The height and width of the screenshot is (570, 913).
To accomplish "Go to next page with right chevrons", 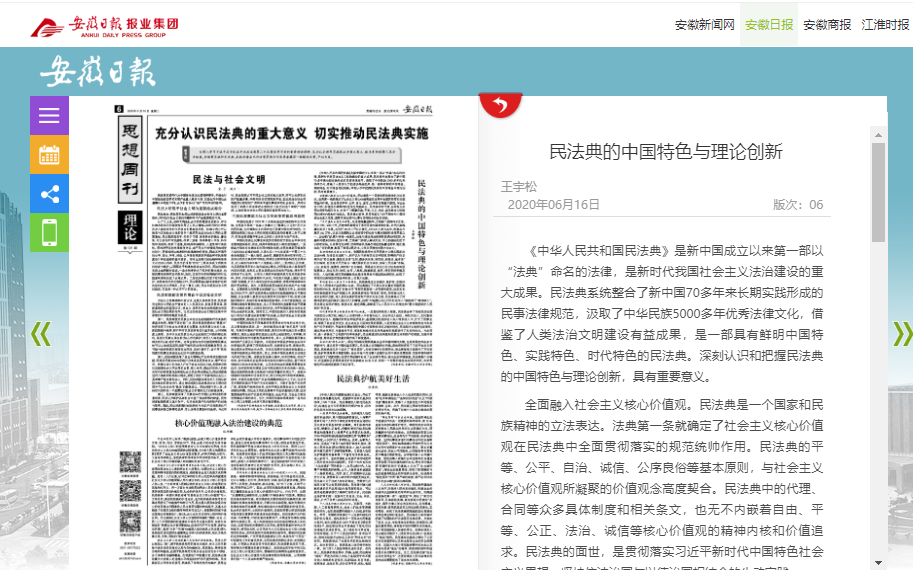I will 903,334.
